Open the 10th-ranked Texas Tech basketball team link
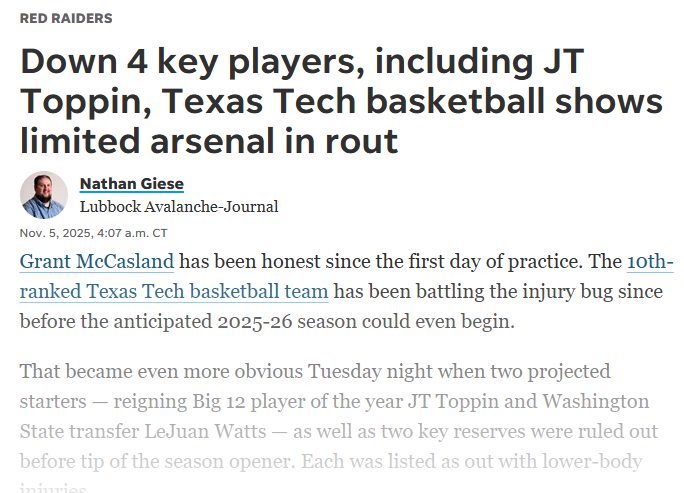This screenshot has height=493, width=684. pyautogui.click(x=175, y=292)
